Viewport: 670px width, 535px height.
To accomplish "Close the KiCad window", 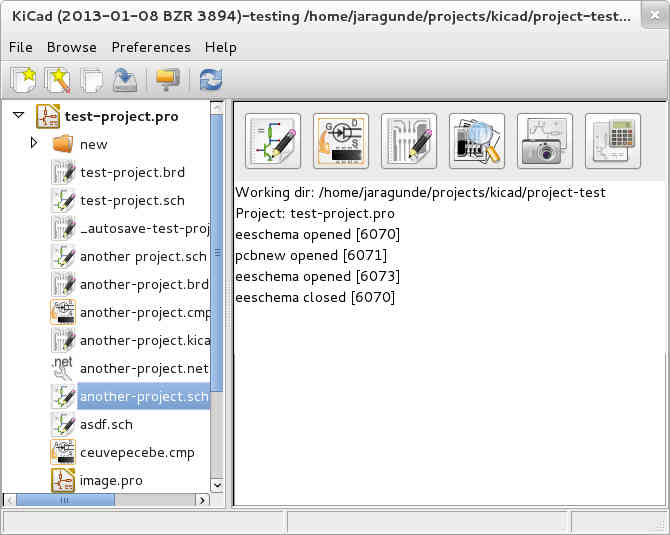I will [654, 16].
